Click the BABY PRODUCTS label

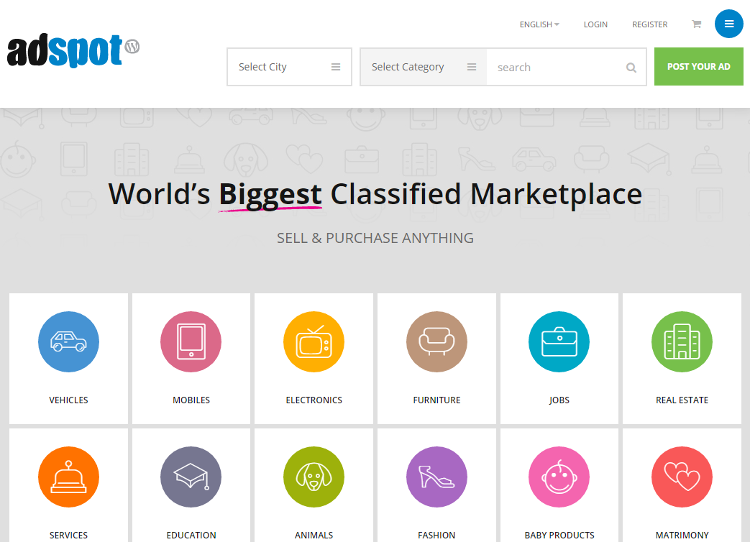pyautogui.click(x=559, y=535)
